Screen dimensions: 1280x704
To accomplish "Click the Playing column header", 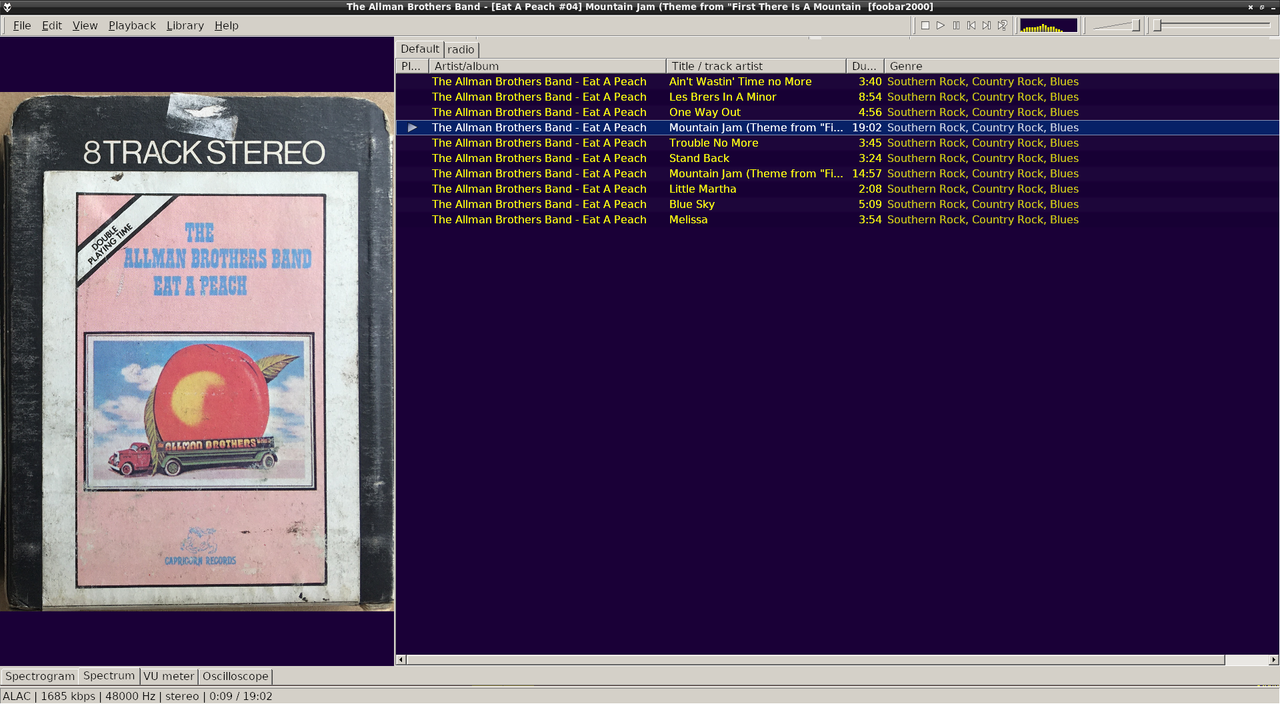I will [x=412, y=66].
